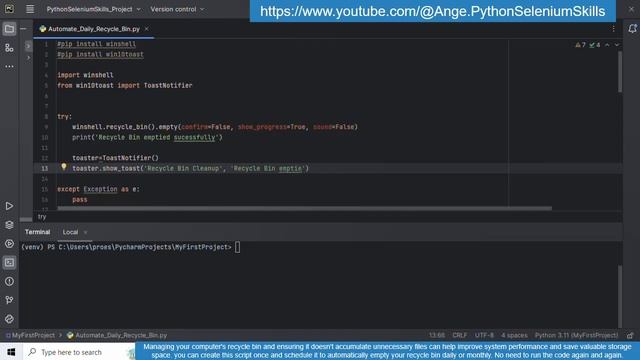Click the PyCharm logo icon
The width and height of the screenshot is (640, 360).
(x=9, y=9)
